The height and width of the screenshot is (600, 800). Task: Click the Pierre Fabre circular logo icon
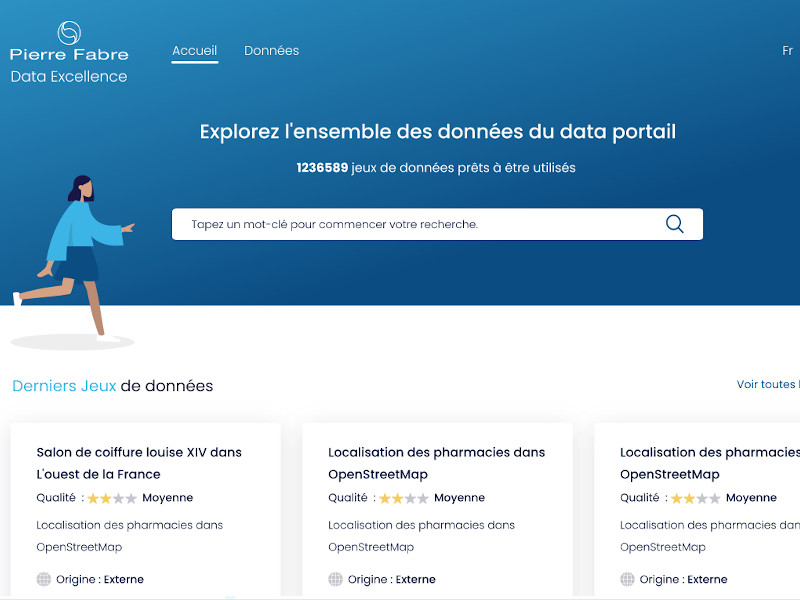[x=69, y=33]
